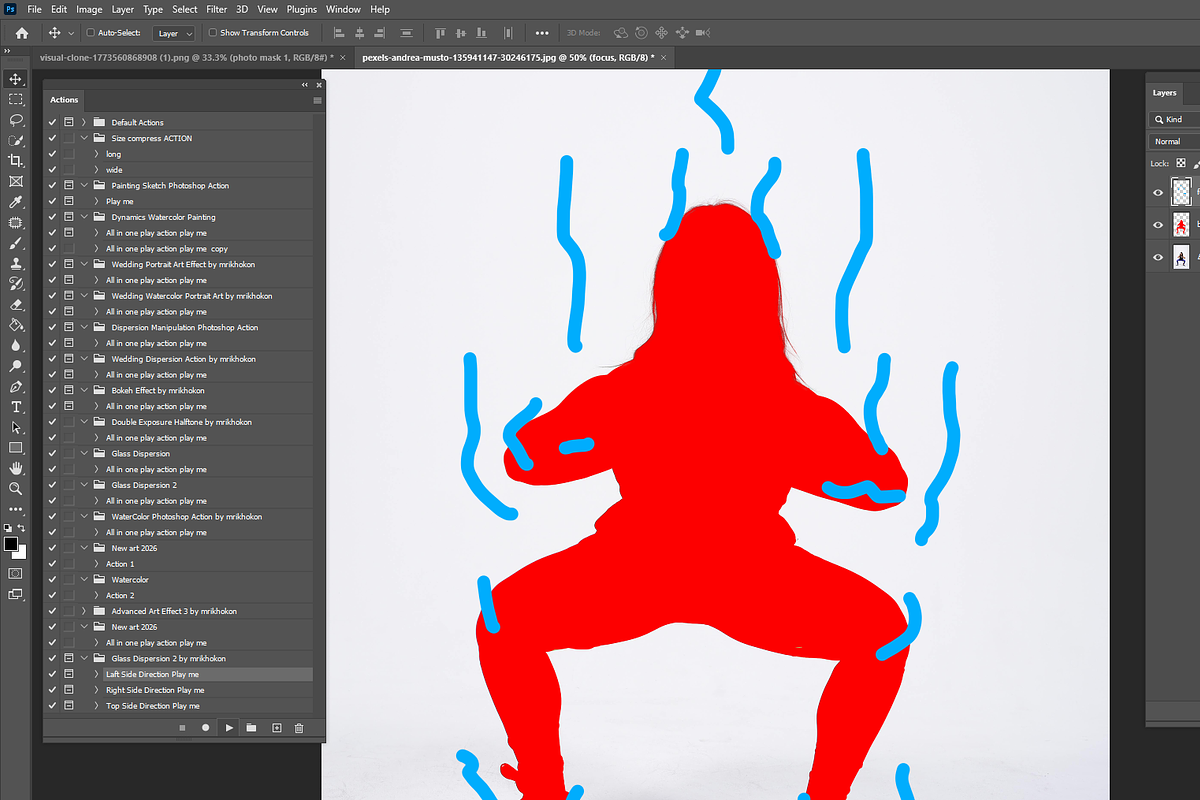Open the Auto-Select 'Layer' dropdown
The width and height of the screenshot is (1200, 800).
[174, 33]
